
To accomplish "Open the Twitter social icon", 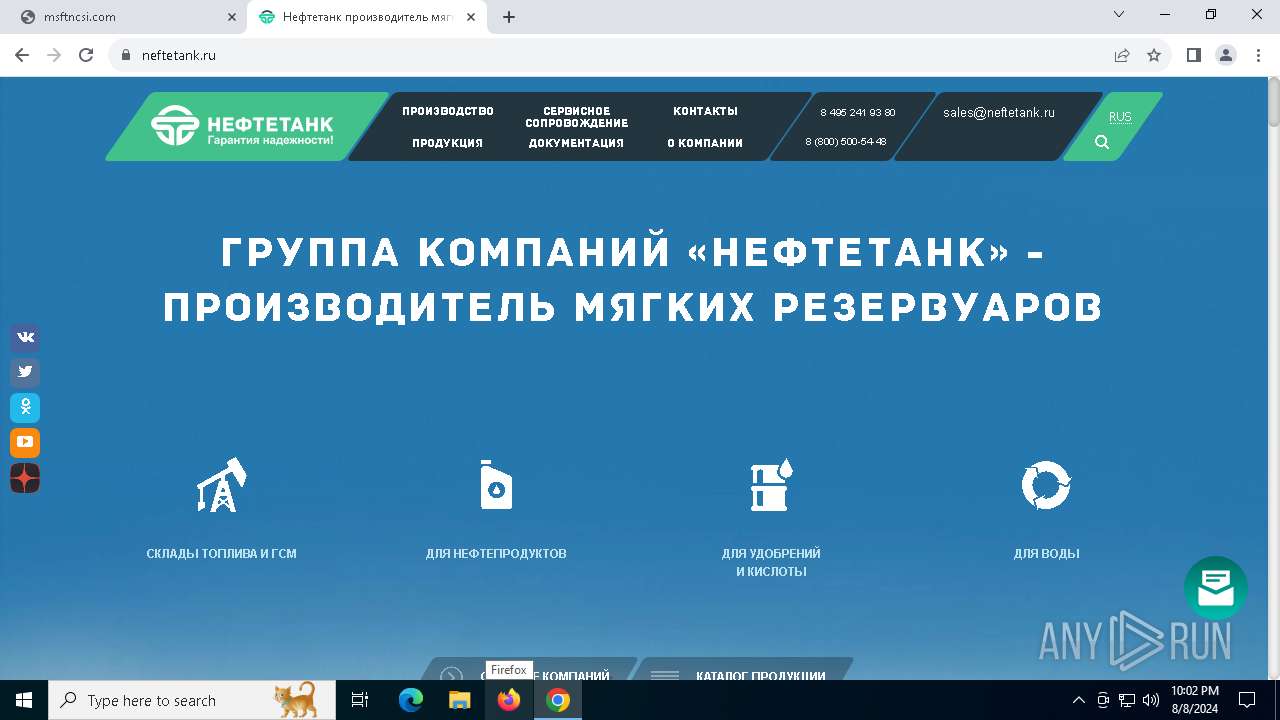I will click(25, 372).
